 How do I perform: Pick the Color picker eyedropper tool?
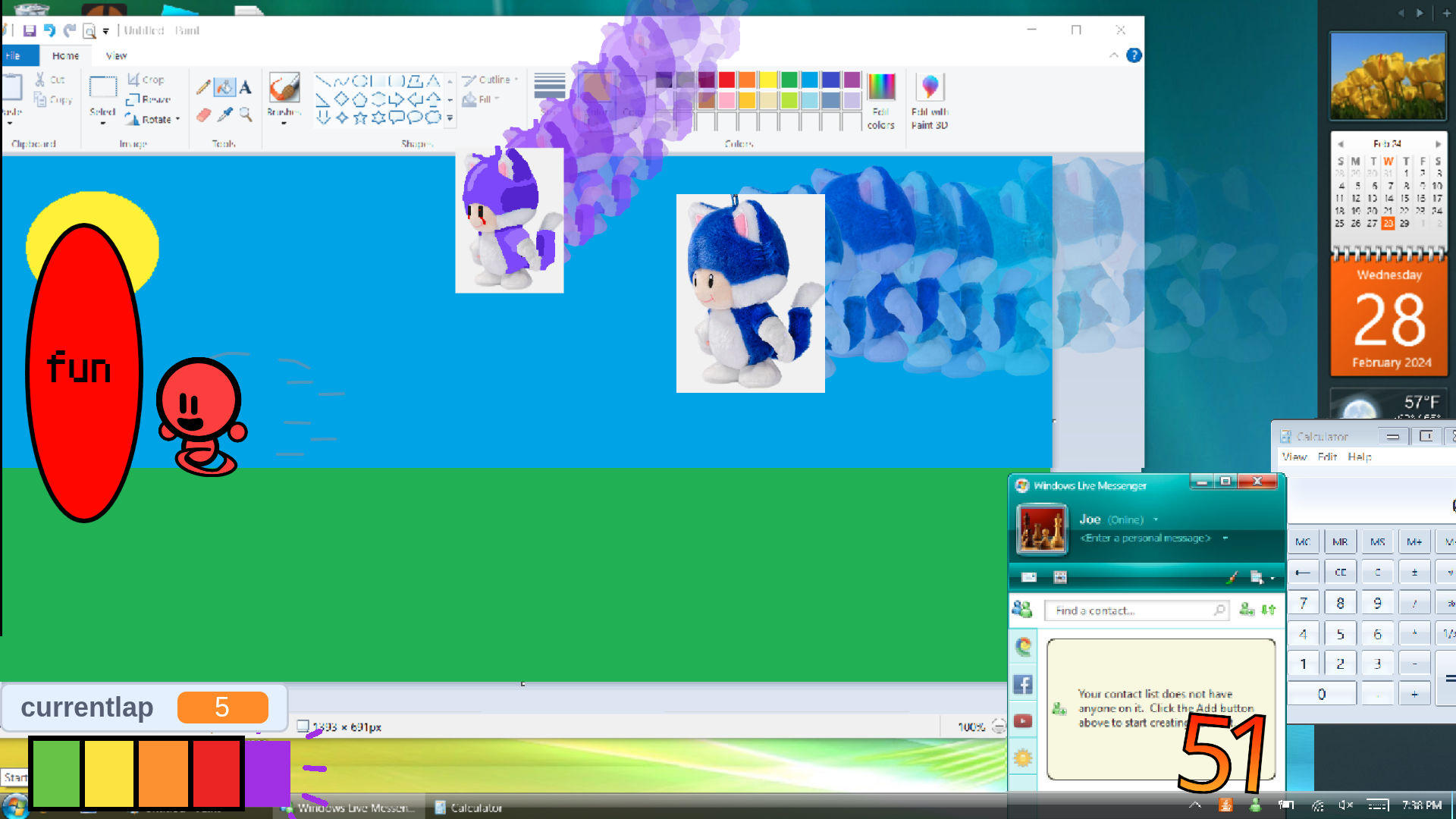tap(224, 115)
